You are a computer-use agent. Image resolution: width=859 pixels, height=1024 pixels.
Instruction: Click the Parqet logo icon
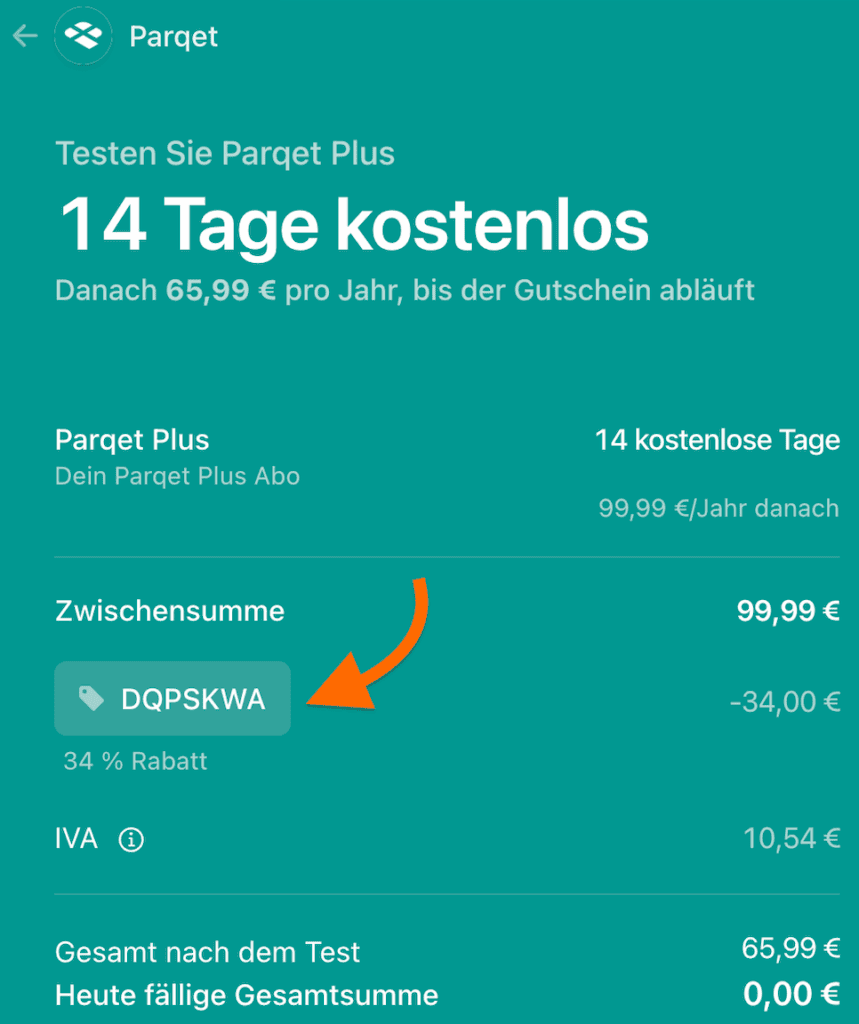[84, 37]
